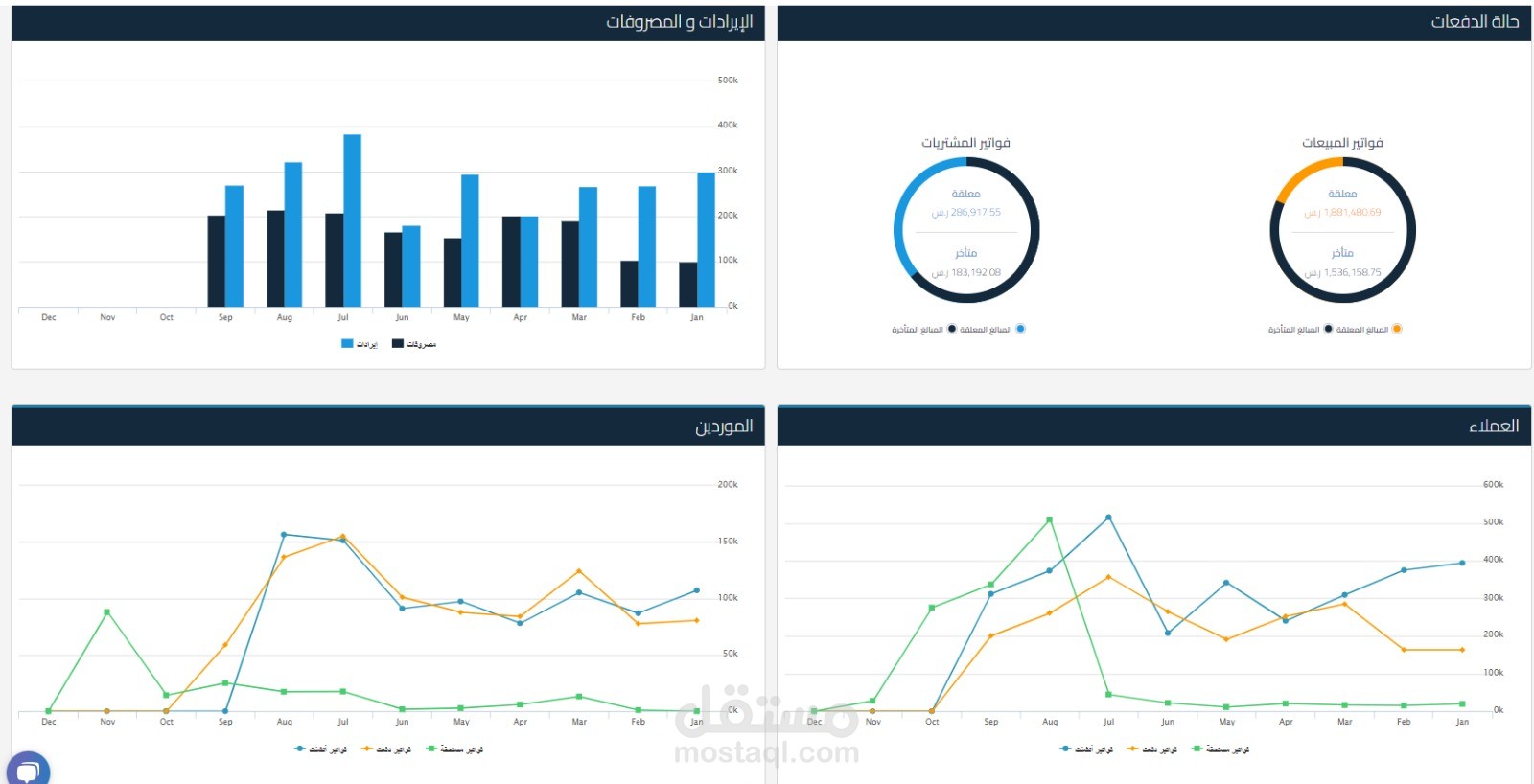This screenshot has height=784, width=1534.
Task: Click the dark Jul expenses bar
Action: tap(334, 260)
